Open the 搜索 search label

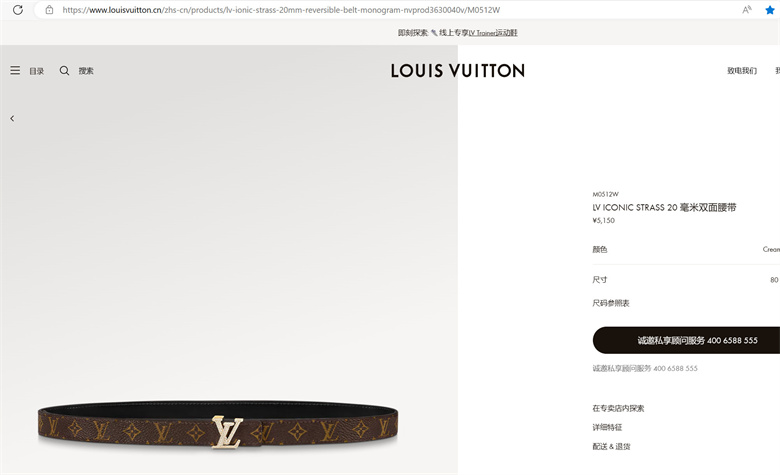tap(86, 71)
